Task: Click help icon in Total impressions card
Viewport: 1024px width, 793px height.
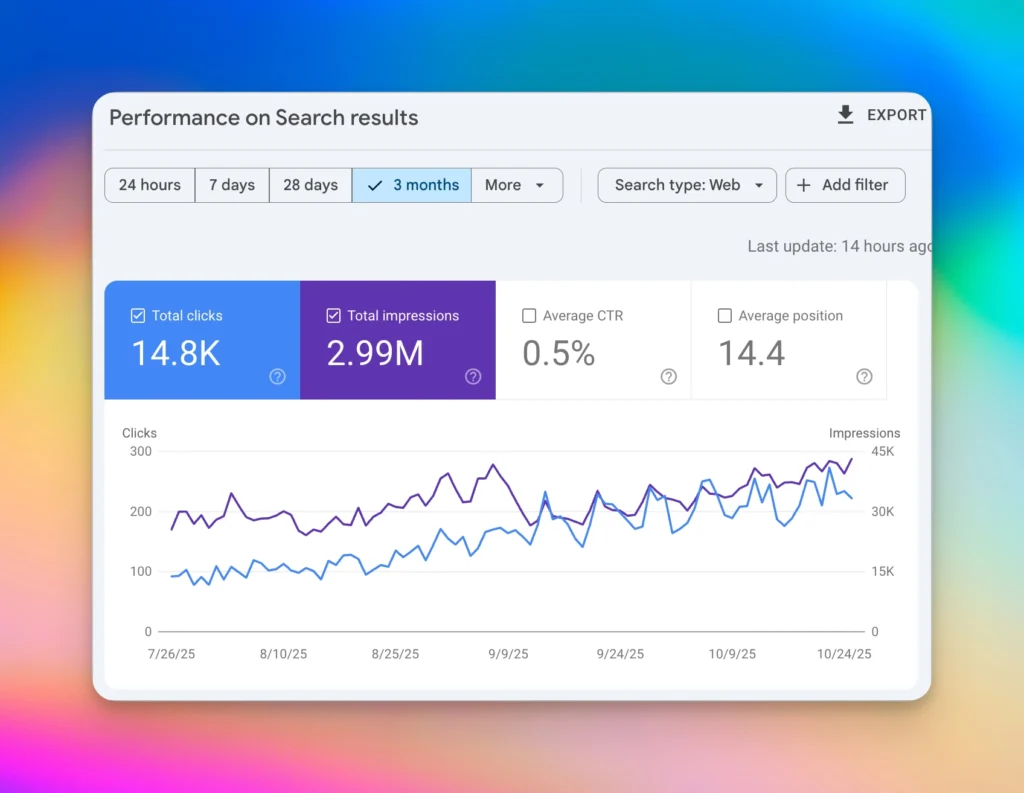Action: pos(473,377)
